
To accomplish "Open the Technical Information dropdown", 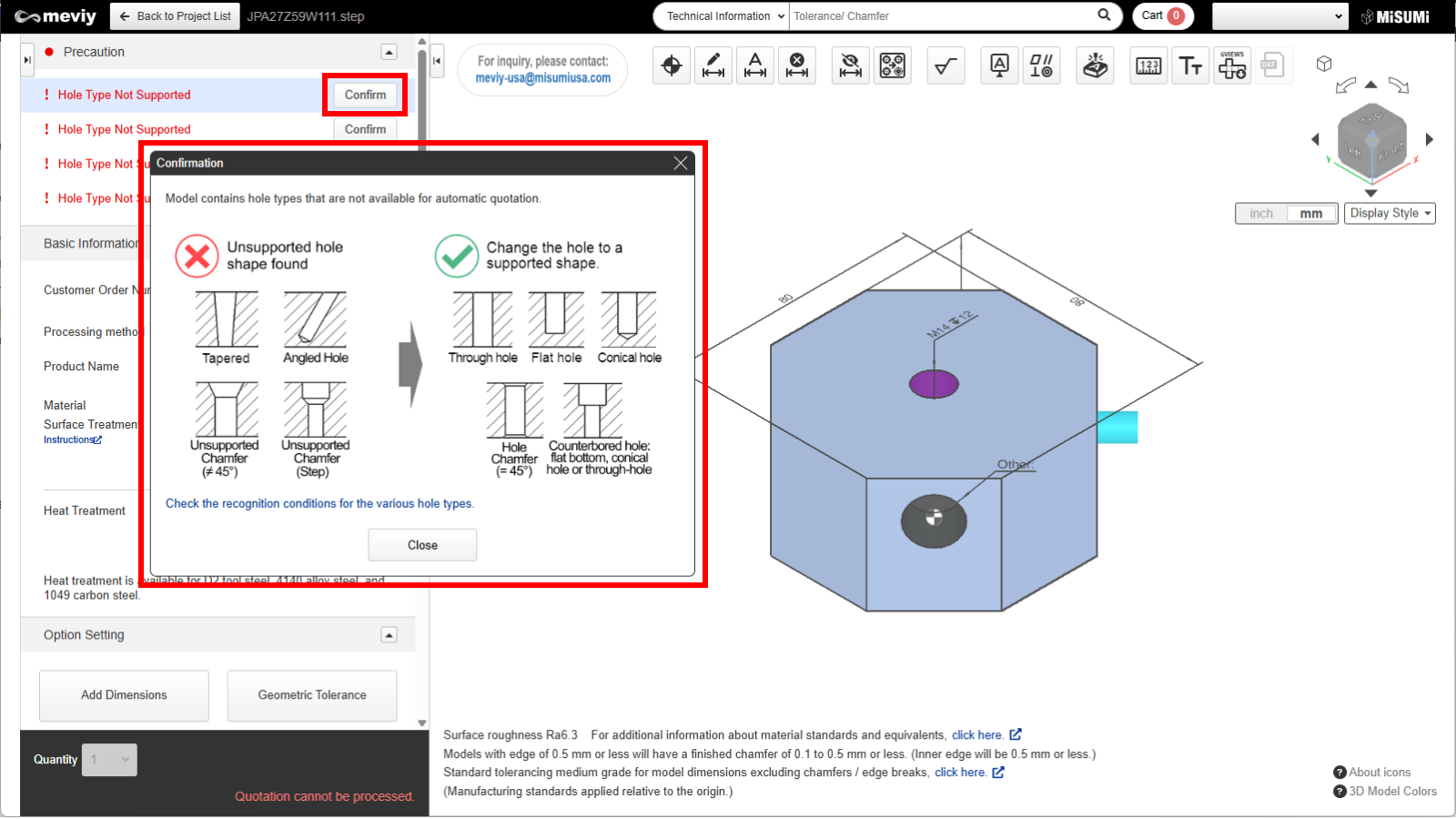I will pos(723,16).
